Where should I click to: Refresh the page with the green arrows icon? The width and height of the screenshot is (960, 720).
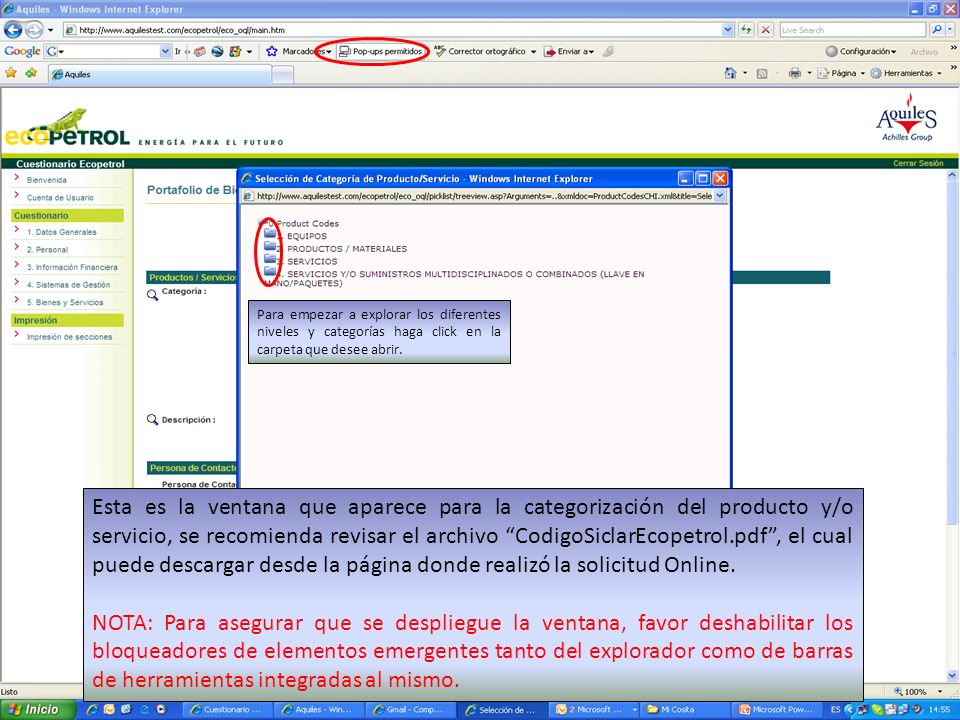click(746, 29)
